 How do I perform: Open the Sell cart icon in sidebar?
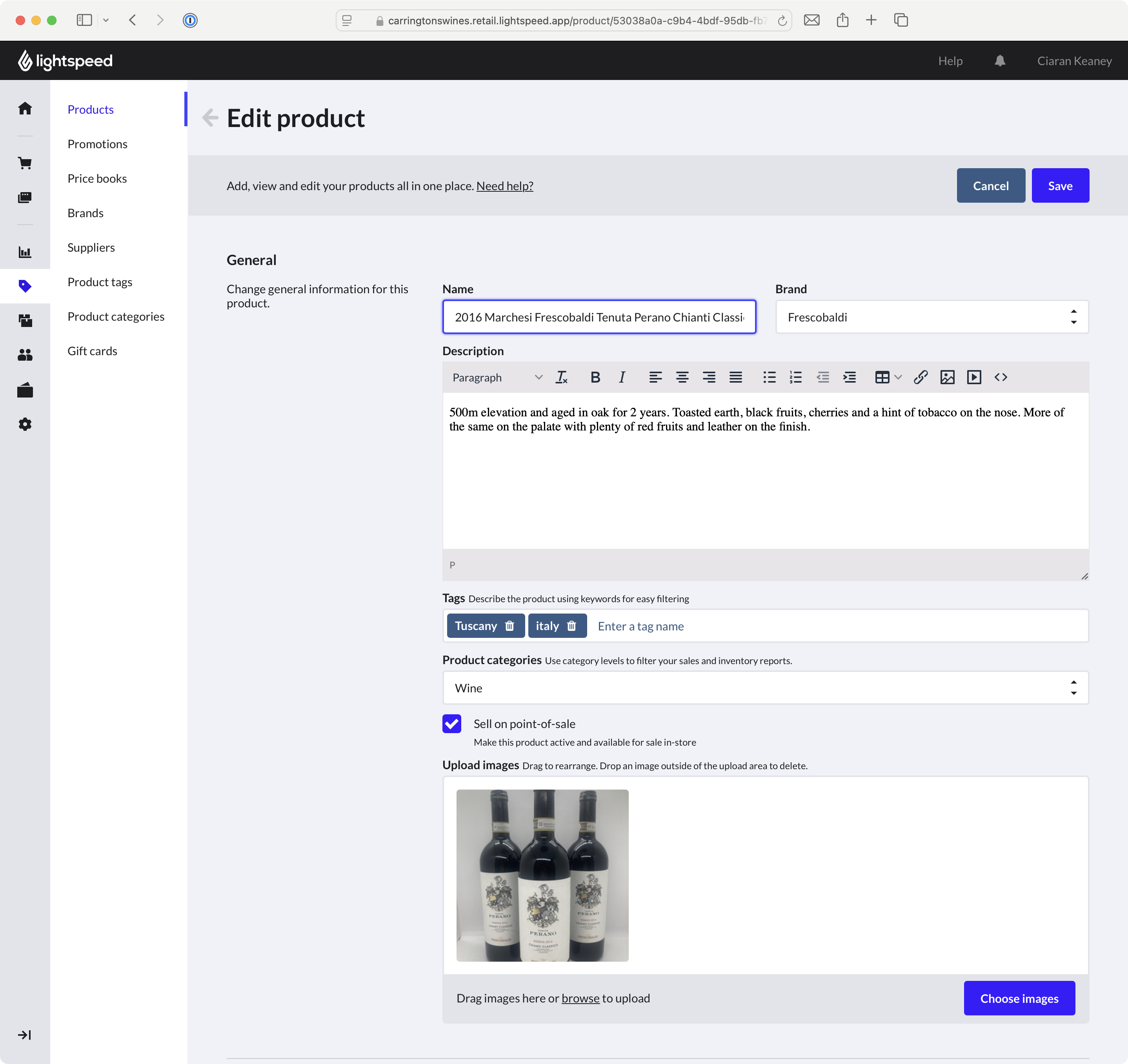tap(25, 163)
